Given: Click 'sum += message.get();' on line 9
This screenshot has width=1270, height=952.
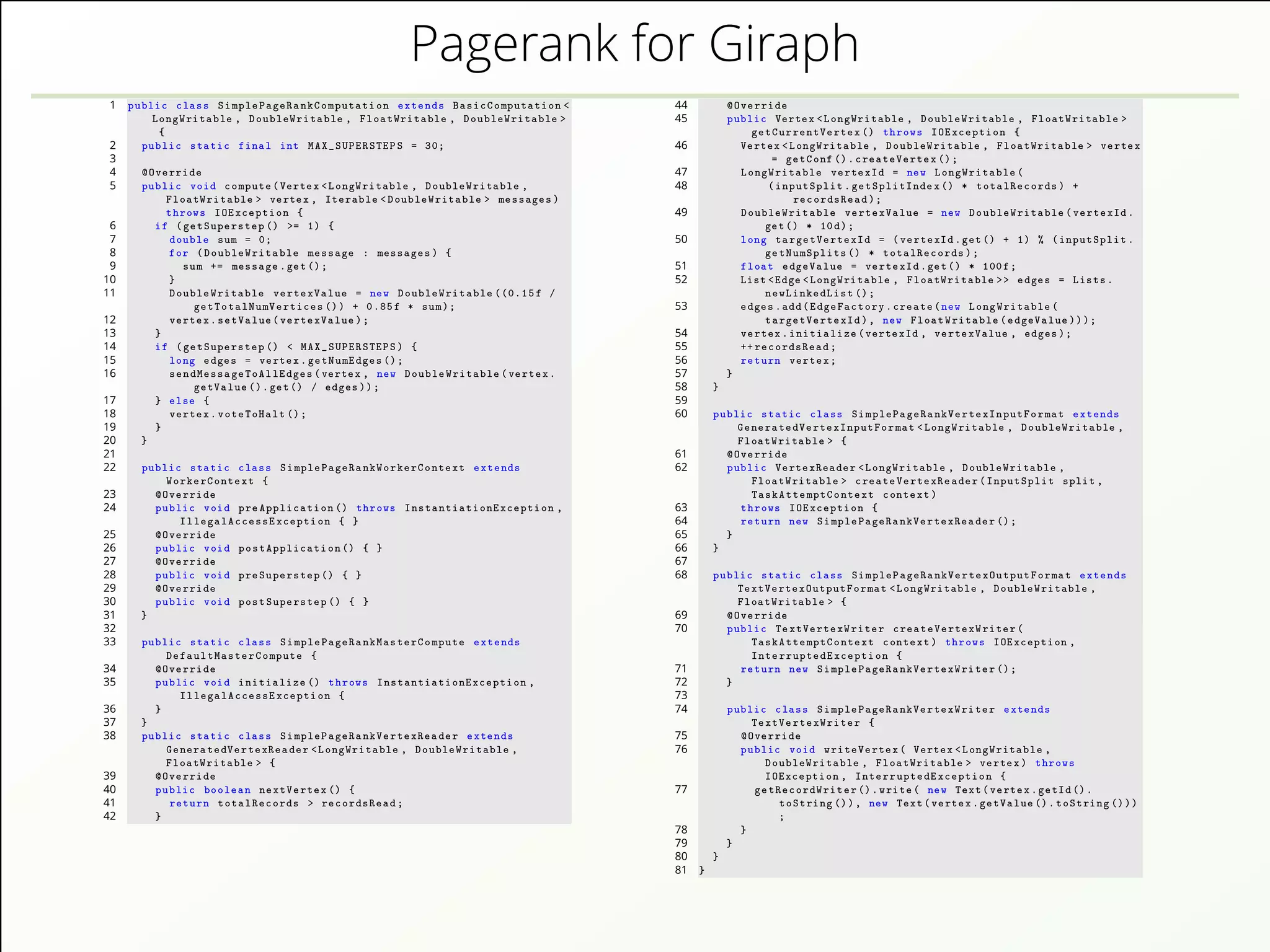Looking at the screenshot, I should (x=255, y=267).
